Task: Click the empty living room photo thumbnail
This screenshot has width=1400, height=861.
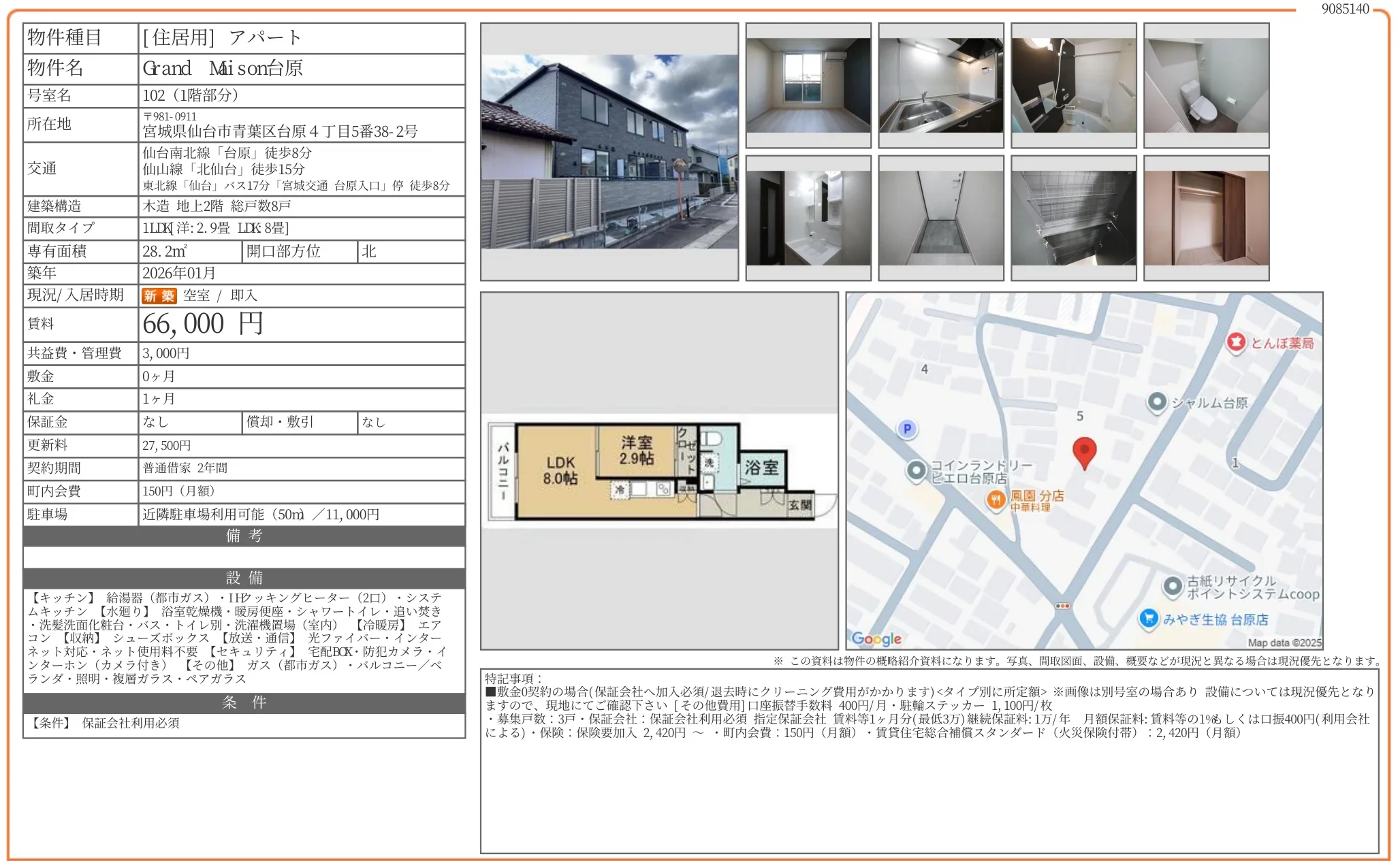Action: [808, 84]
